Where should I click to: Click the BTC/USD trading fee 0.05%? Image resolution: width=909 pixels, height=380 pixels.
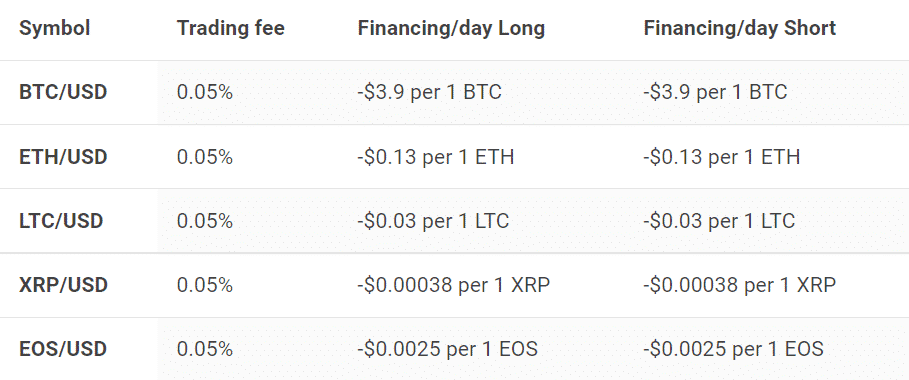(x=205, y=92)
